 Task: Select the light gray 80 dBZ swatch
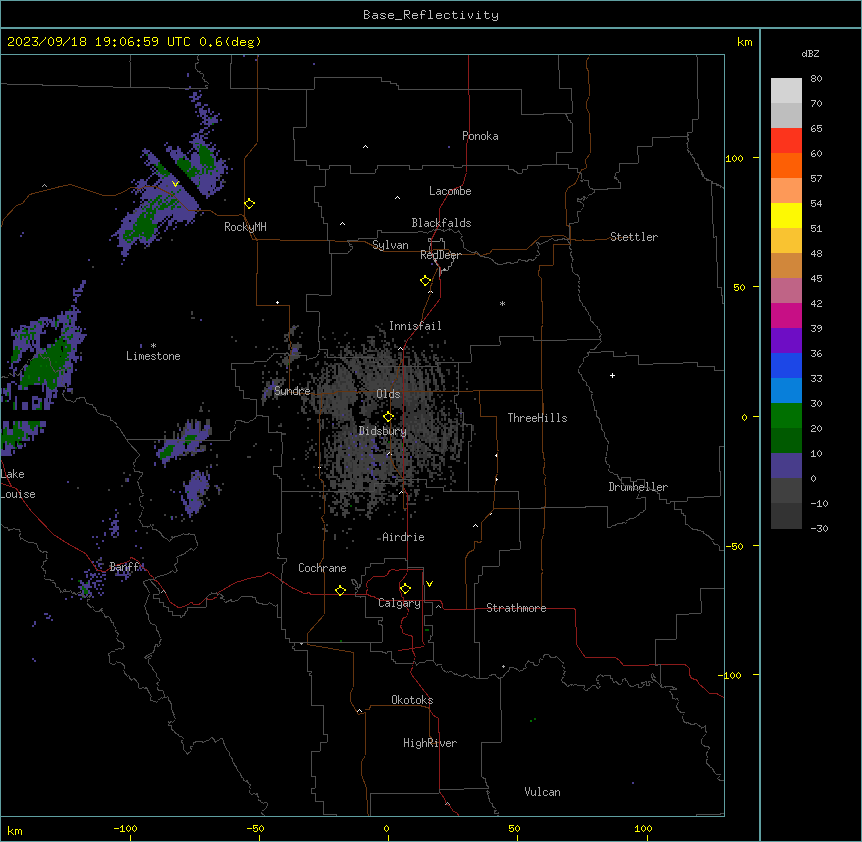pos(786,91)
